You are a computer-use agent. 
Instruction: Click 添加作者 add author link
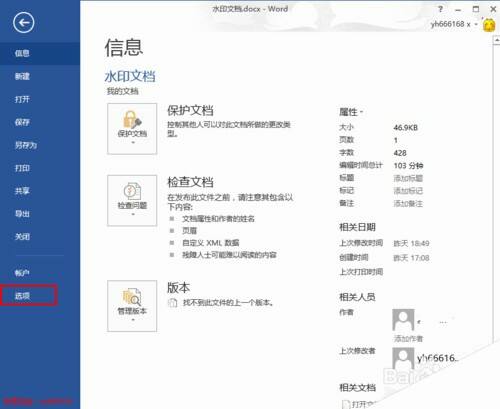coord(408,339)
